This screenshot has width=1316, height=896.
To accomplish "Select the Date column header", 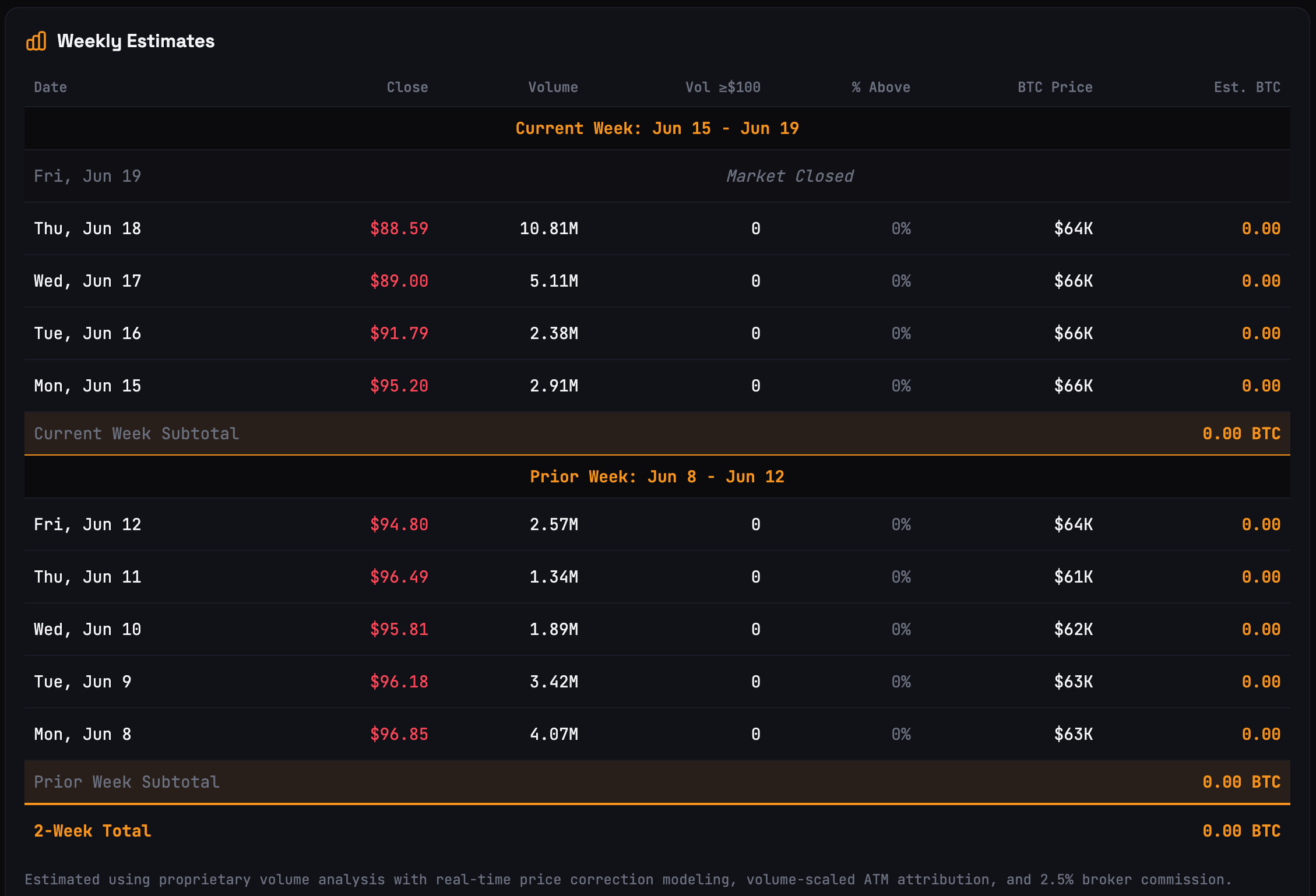I will [x=51, y=87].
